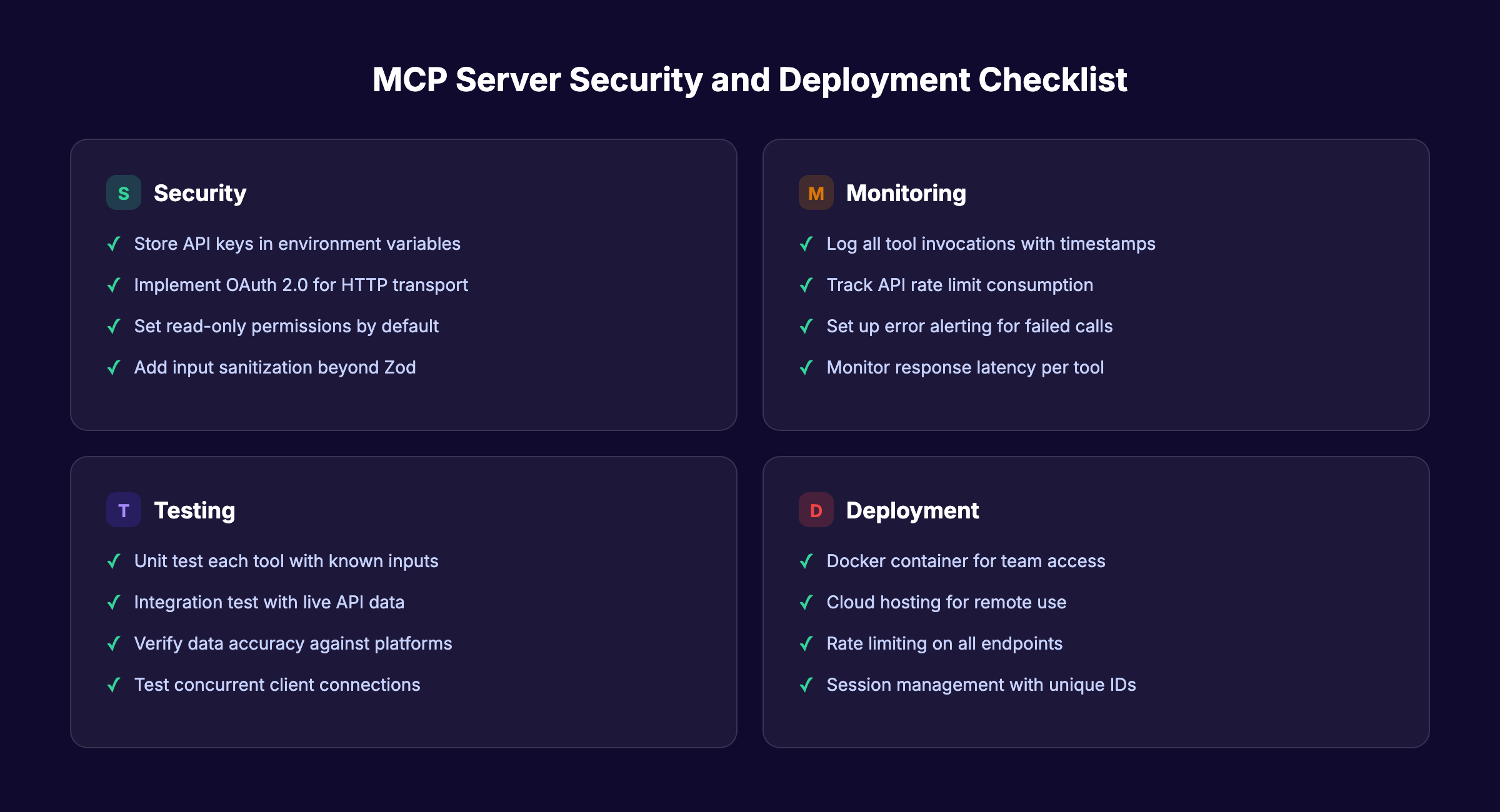Screen dimensions: 1500x812
Task: Click the green checkmark color swatch near Monitor response latency
Action: coord(806,368)
